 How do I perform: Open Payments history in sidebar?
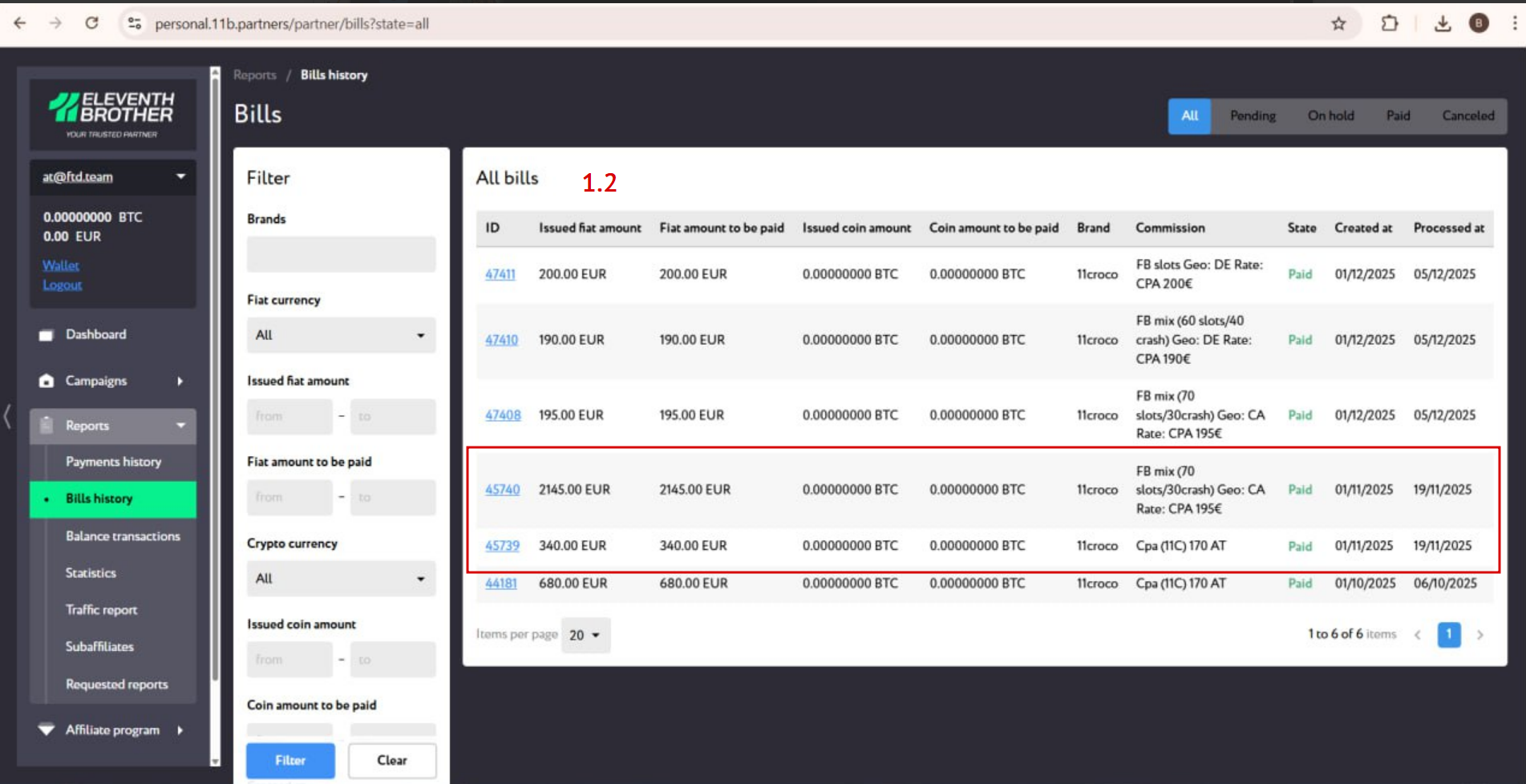click(x=113, y=462)
